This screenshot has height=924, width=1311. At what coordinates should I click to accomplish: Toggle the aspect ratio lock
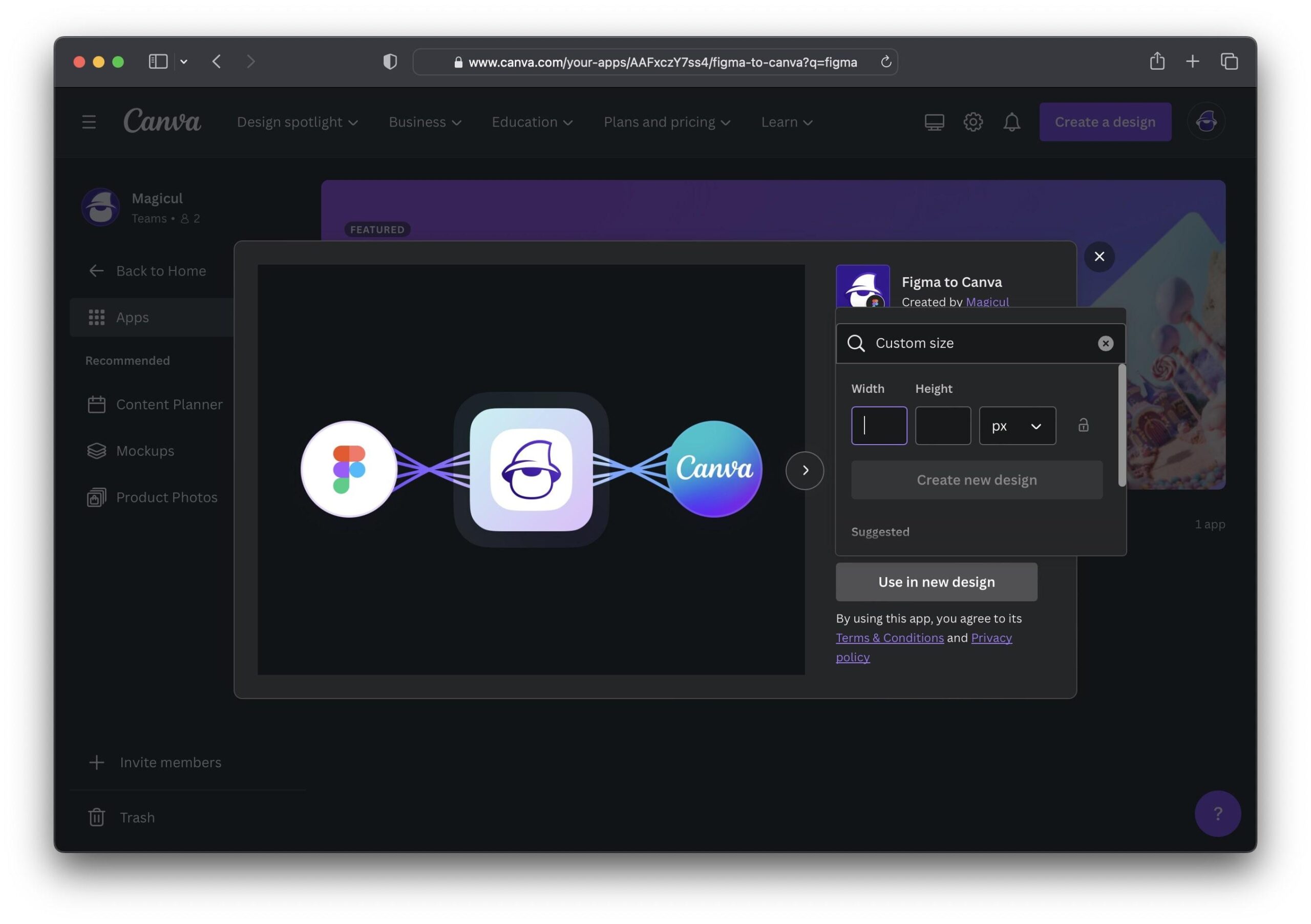coord(1083,426)
